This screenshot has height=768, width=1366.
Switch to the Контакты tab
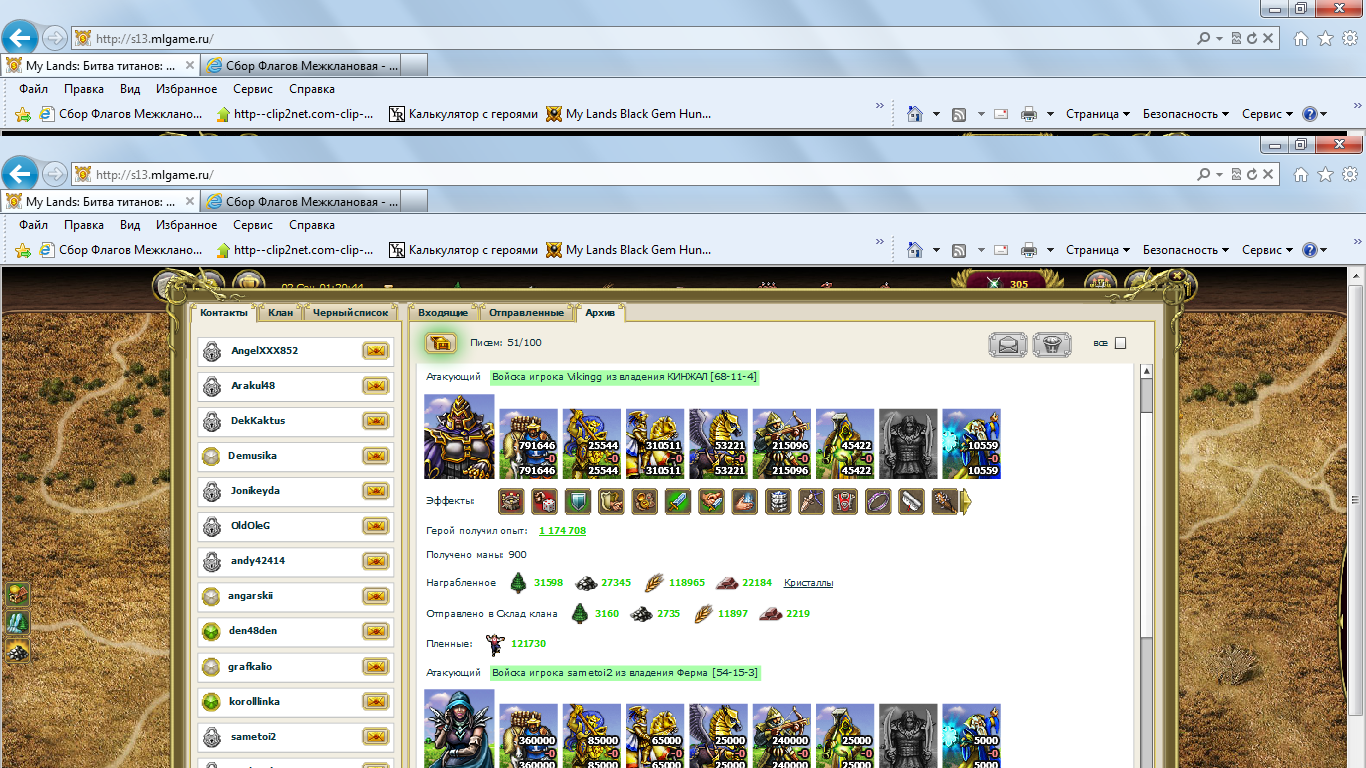224,313
